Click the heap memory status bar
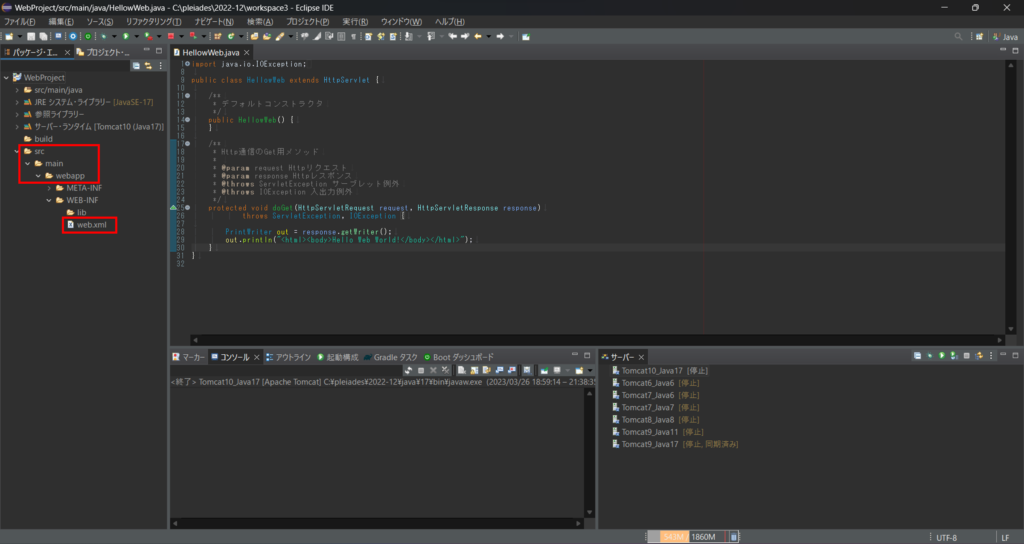The image size is (1024, 544). point(687,536)
